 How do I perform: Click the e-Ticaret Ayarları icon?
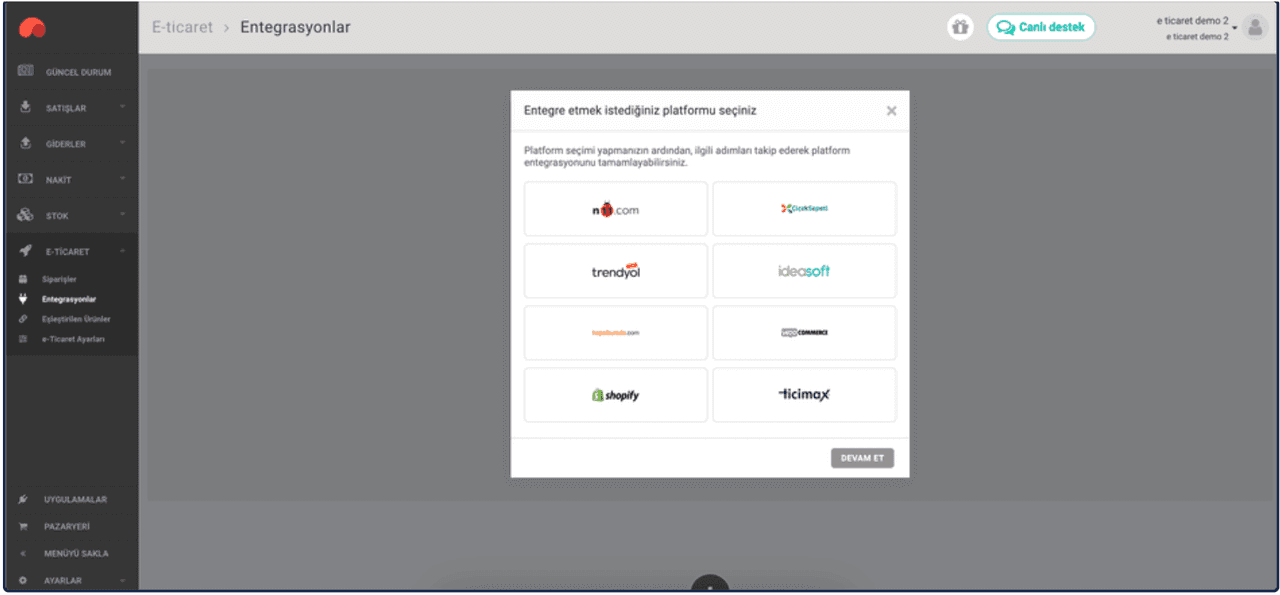(23, 339)
